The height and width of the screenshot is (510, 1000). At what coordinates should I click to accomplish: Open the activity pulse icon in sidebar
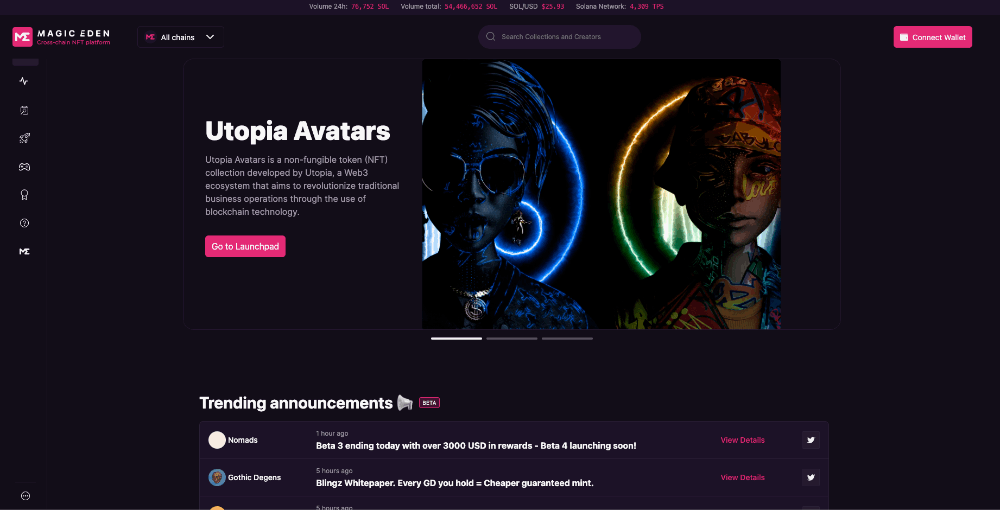[x=24, y=81]
